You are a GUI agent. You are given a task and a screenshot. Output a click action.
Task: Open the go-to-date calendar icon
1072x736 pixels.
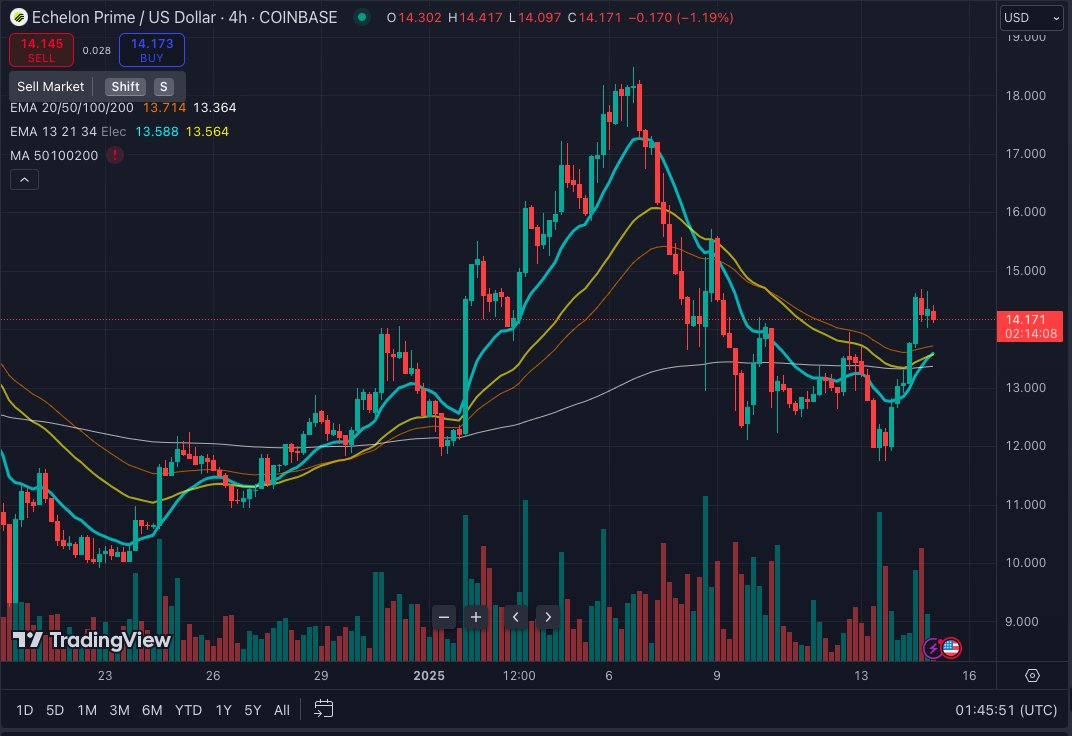[x=323, y=709]
